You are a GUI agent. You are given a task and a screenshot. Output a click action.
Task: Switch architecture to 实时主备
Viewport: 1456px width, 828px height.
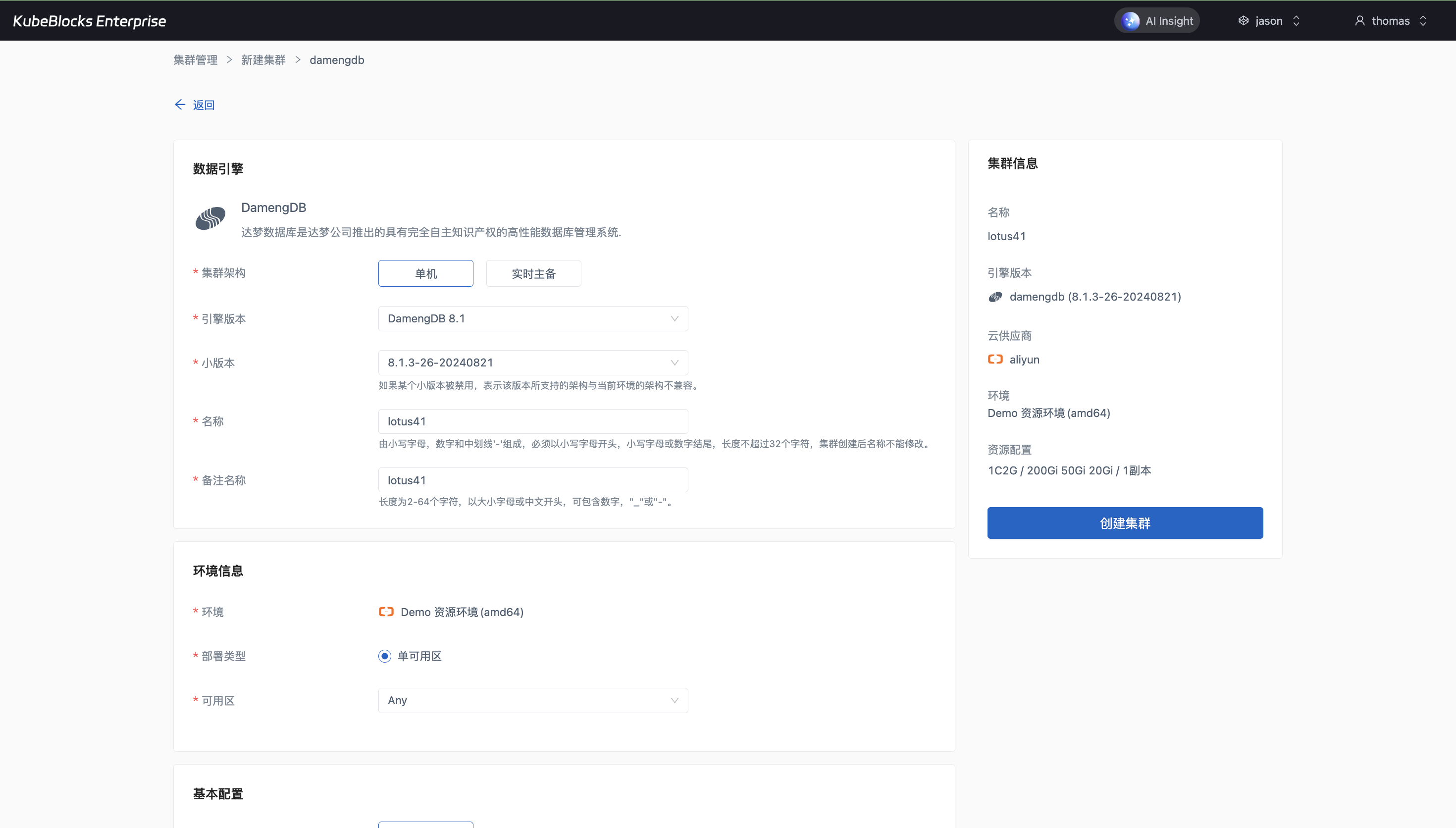pyautogui.click(x=533, y=273)
